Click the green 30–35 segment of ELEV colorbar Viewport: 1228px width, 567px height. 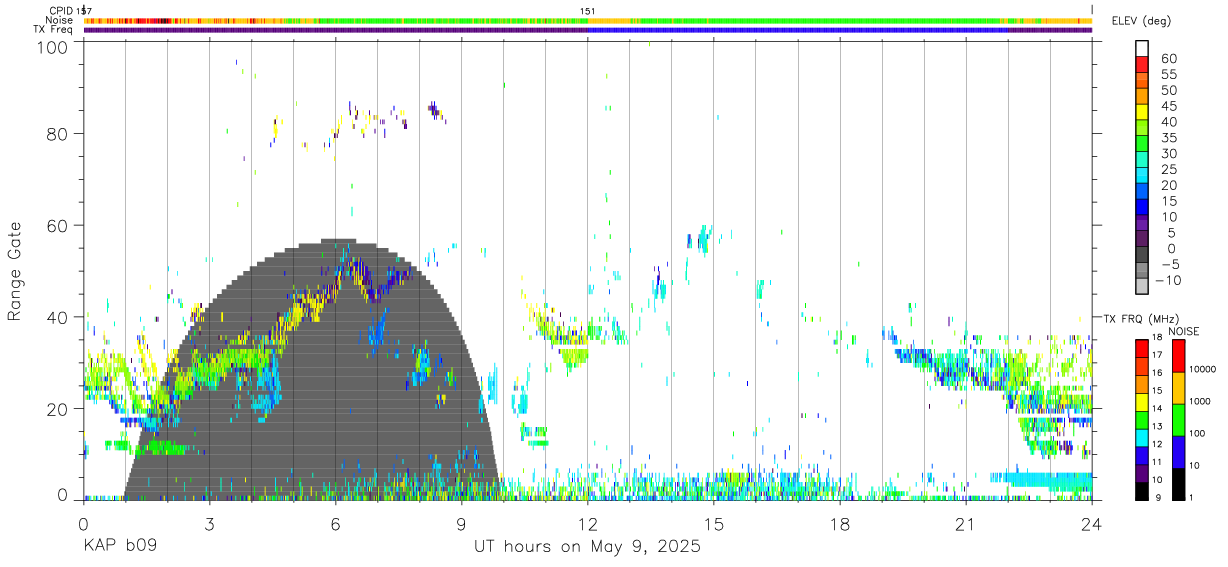coord(1142,145)
